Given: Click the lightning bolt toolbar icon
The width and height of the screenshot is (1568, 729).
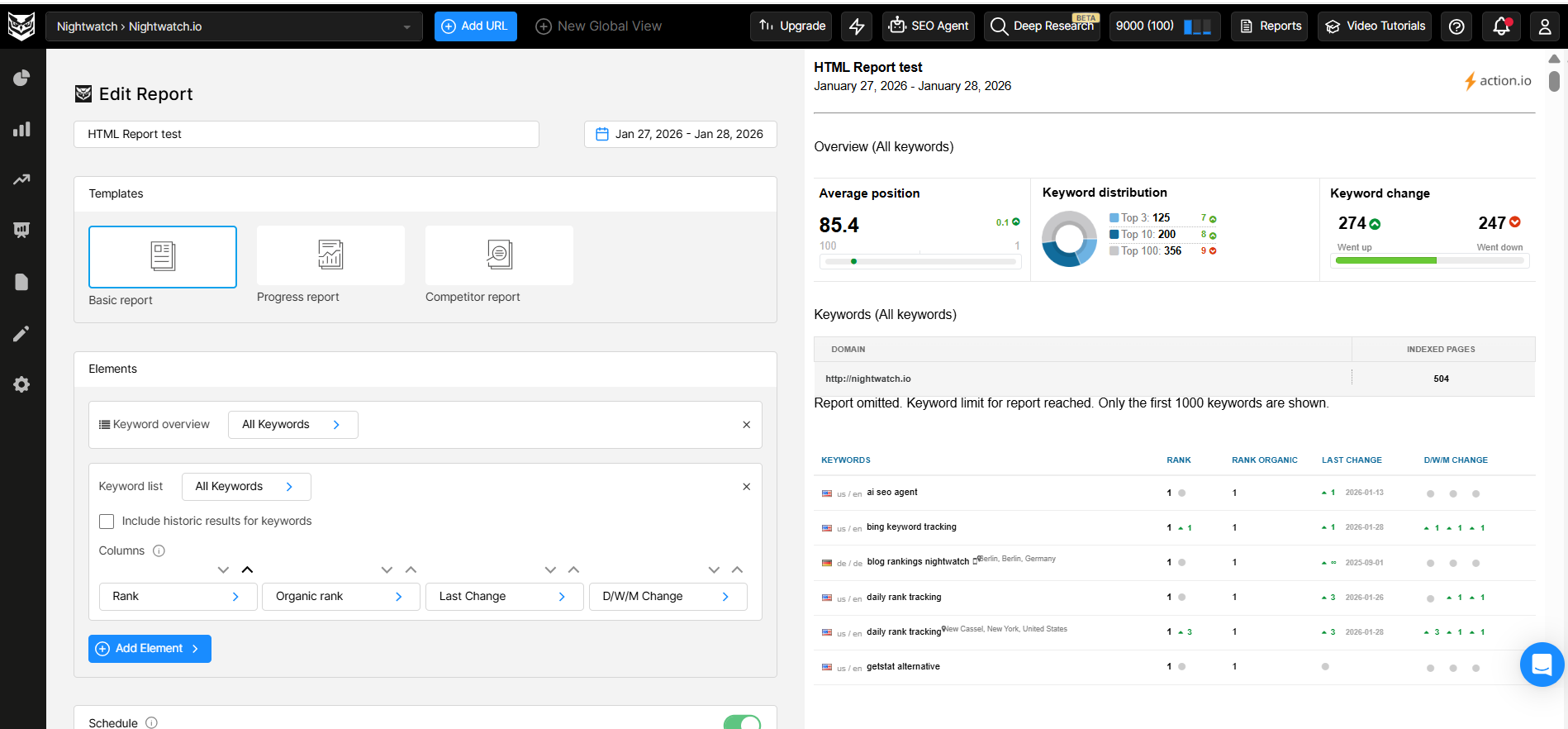Looking at the screenshot, I should pos(857,26).
